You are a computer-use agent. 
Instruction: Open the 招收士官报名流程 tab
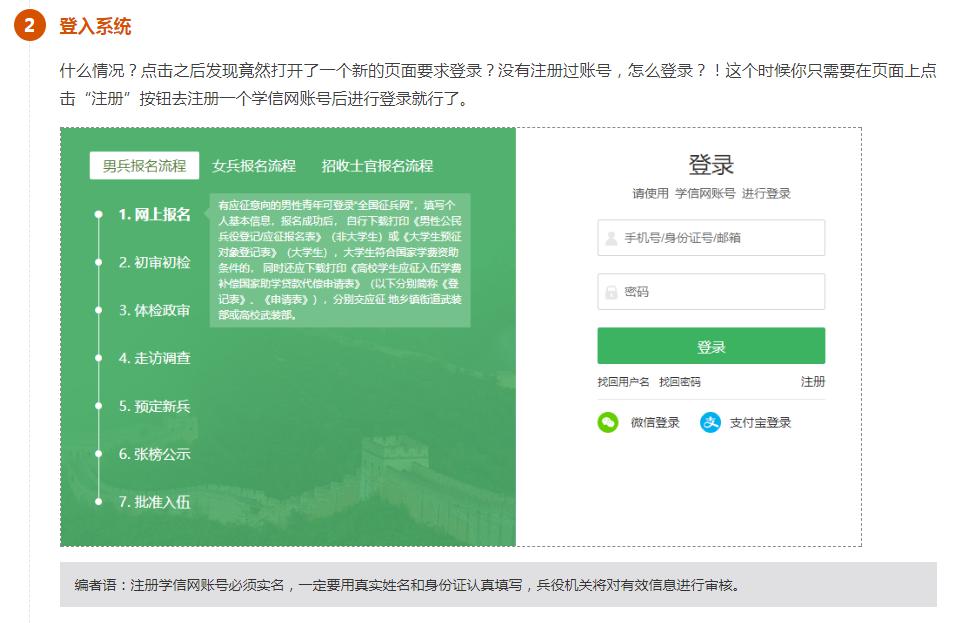(377, 166)
